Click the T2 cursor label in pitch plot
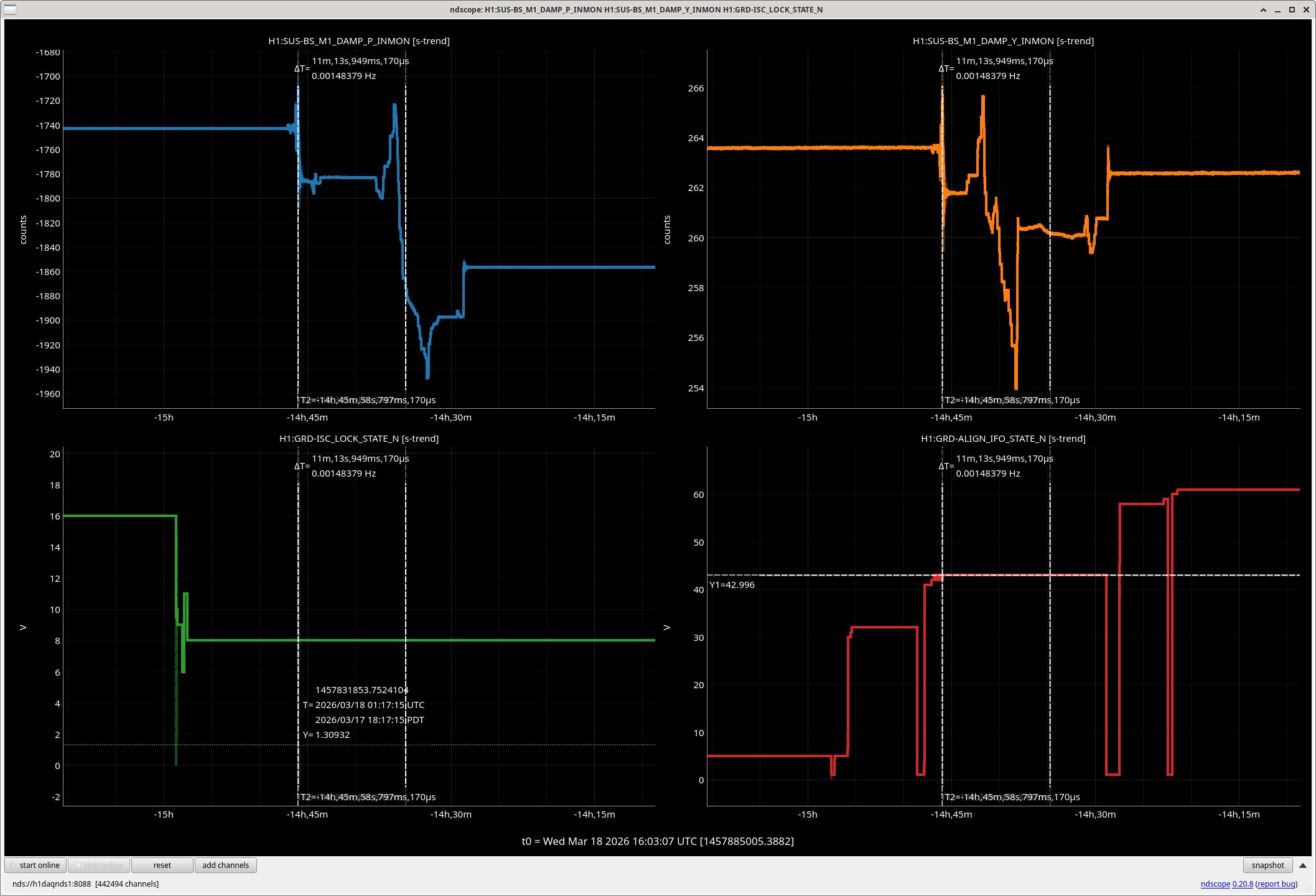The image size is (1316, 896). click(368, 400)
